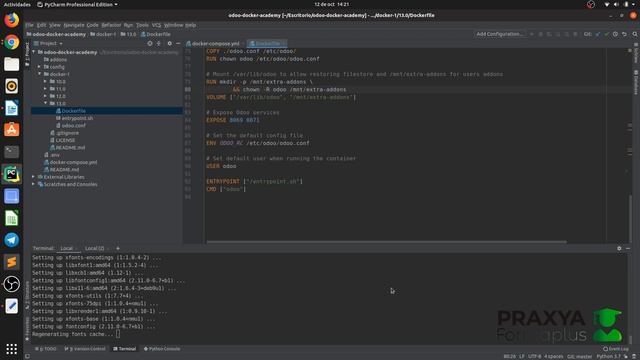Hide the Project tool window

(x=178, y=43)
